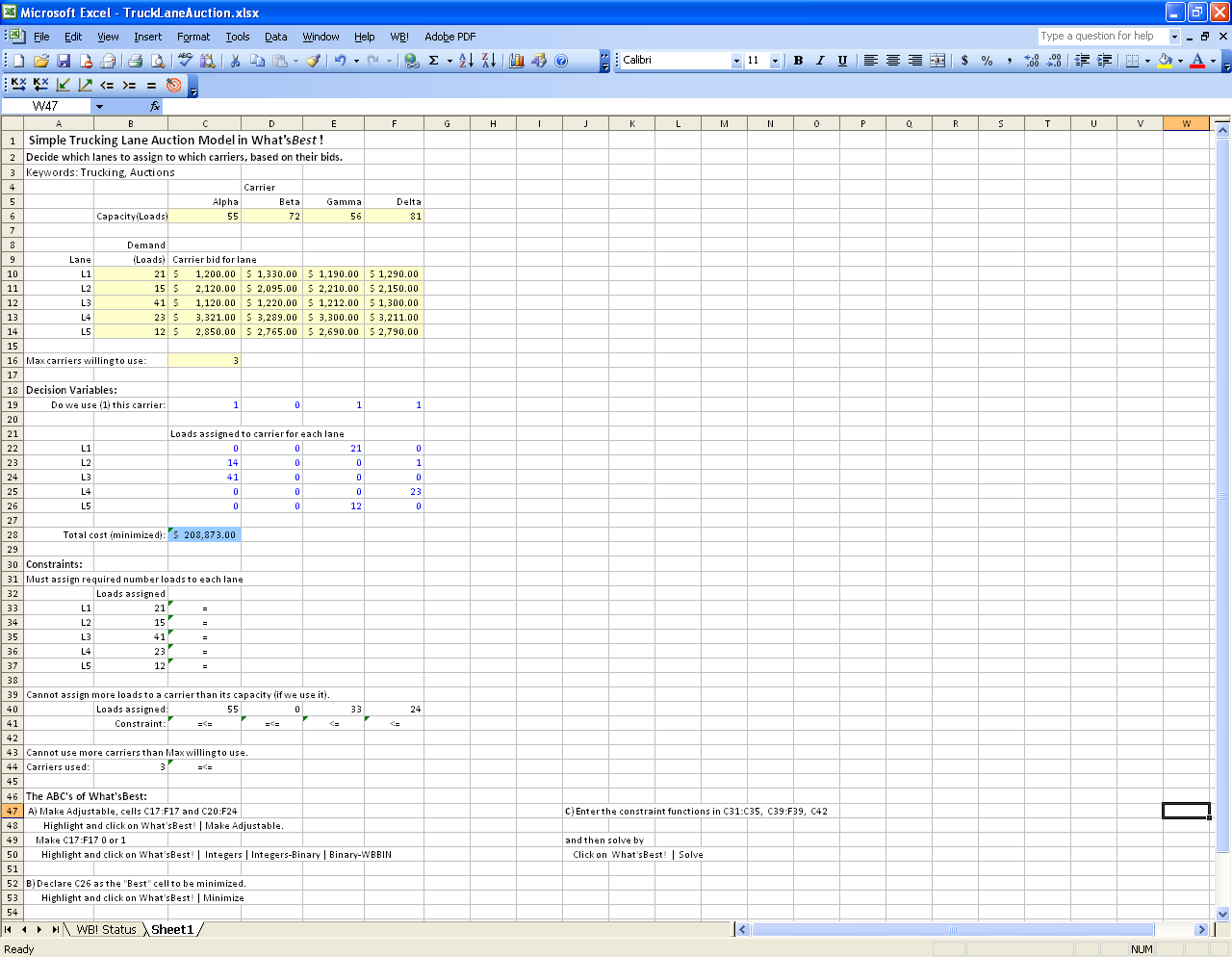This screenshot has width=1232, height=957.
Task: Click the New workbook icon
Action: tap(17, 61)
